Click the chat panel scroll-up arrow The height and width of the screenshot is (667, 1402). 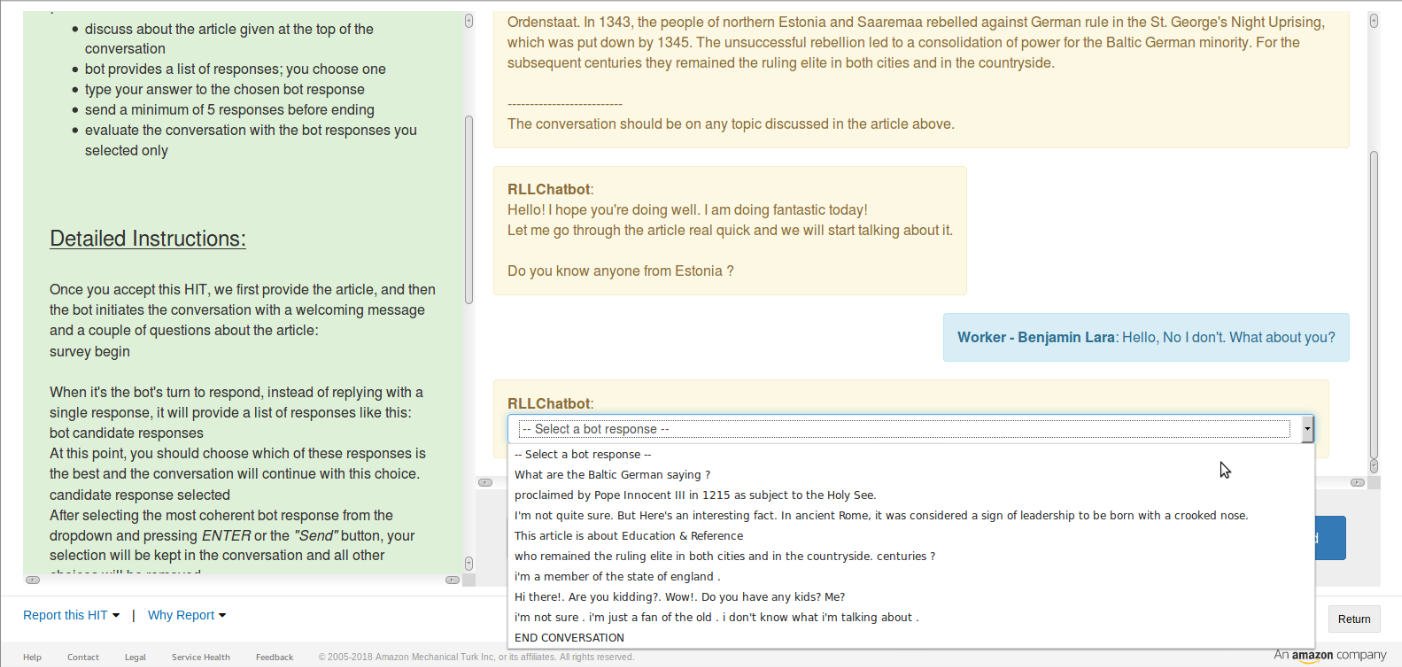coord(1374,21)
